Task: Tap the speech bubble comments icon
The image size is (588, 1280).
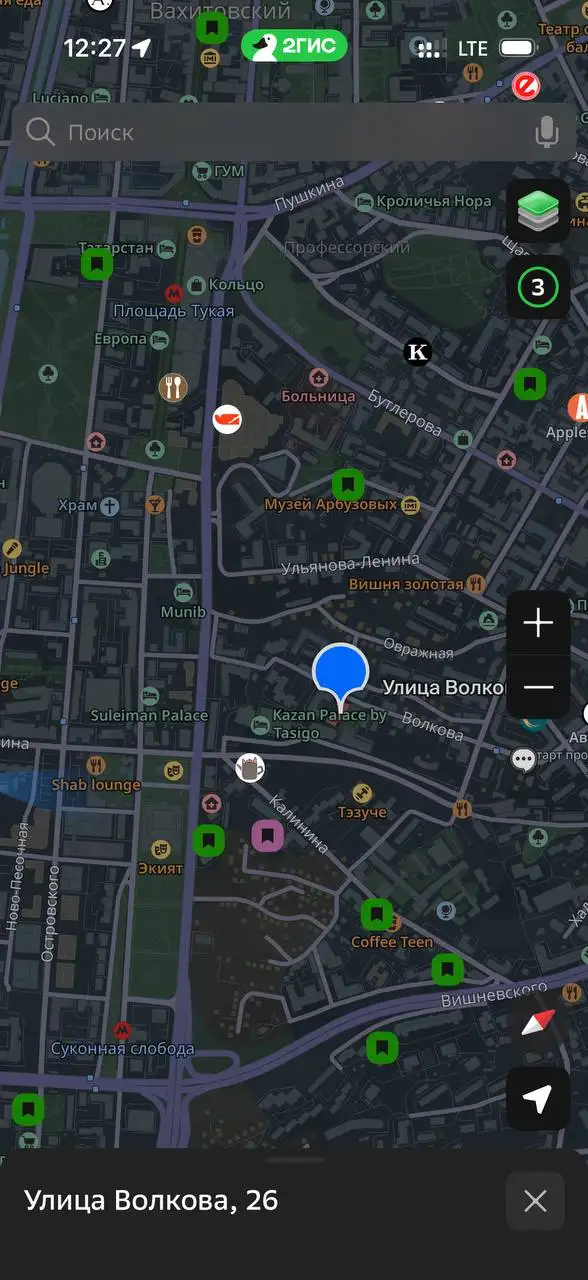Action: 523,759
